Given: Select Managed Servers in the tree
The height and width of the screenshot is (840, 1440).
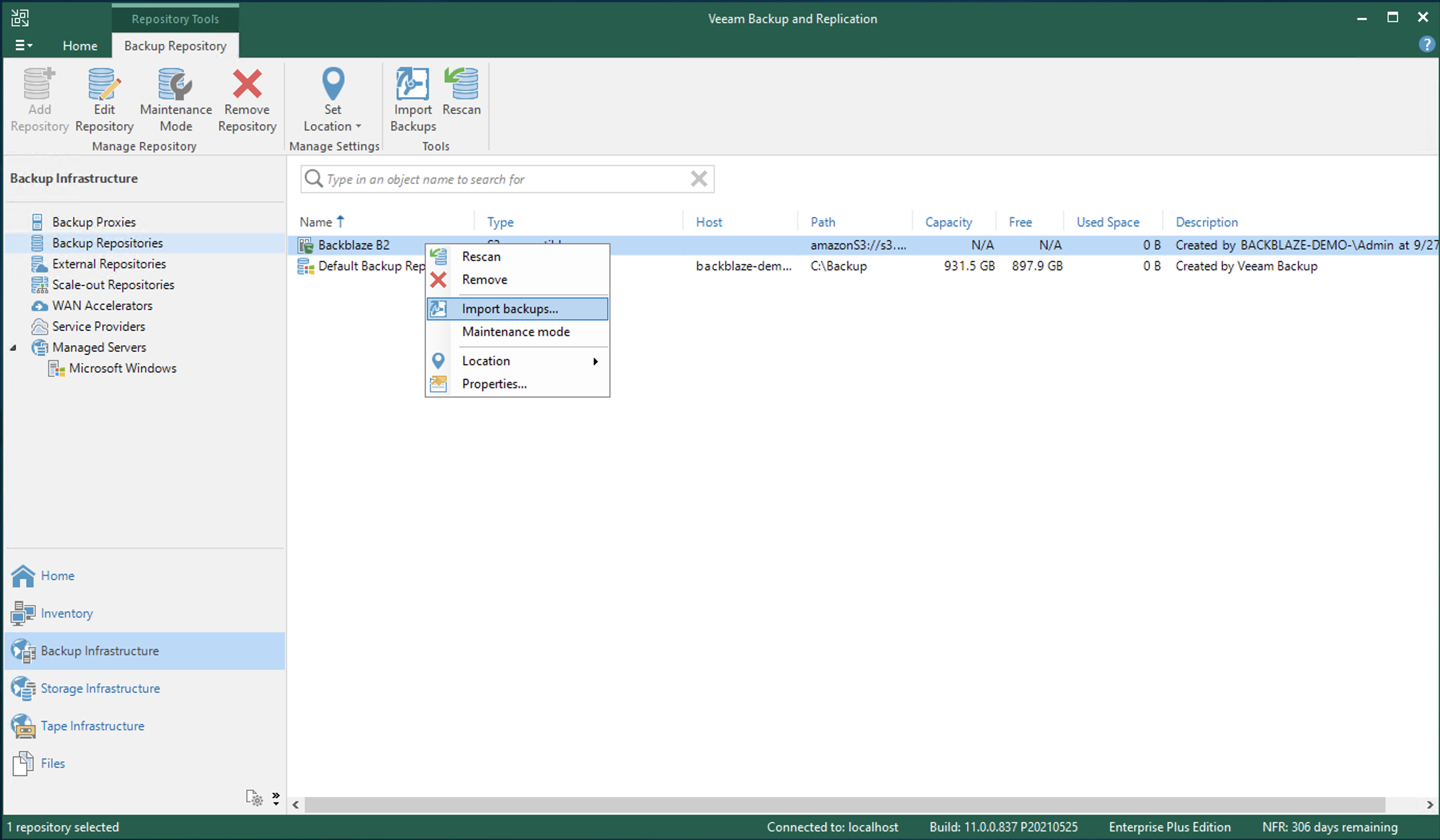Looking at the screenshot, I should coord(99,347).
